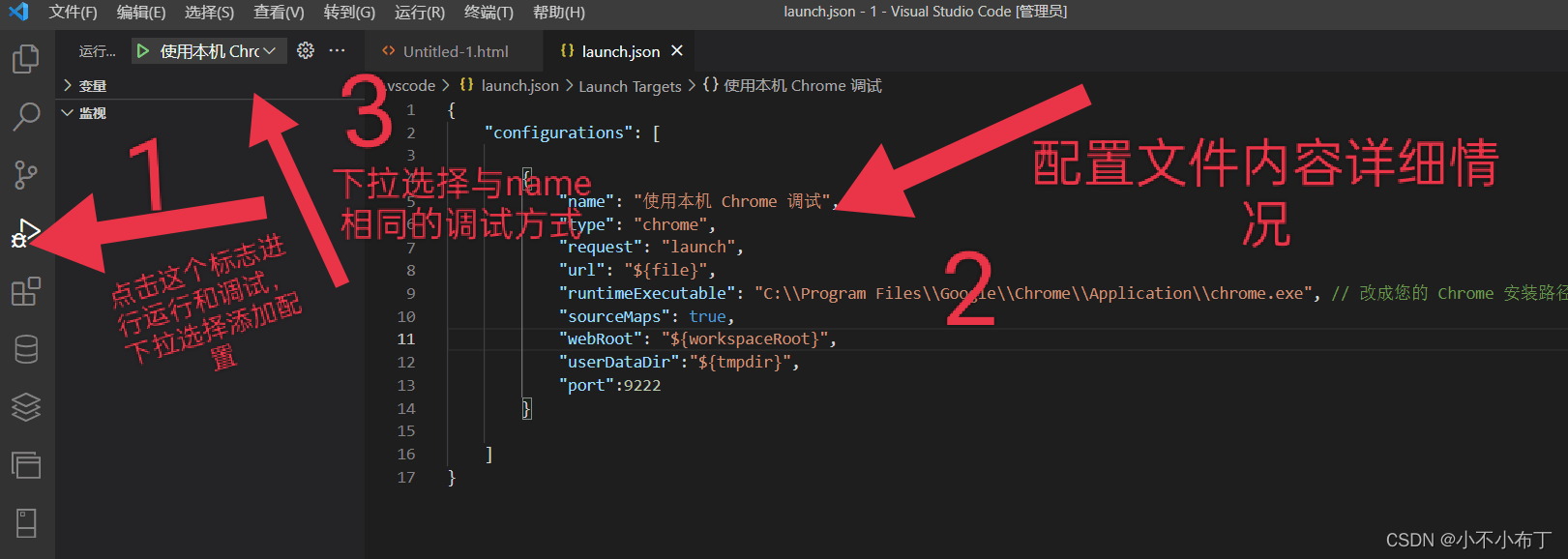The height and width of the screenshot is (559, 1568).
Task: Close the launch.json tab
Action: (677, 50)
